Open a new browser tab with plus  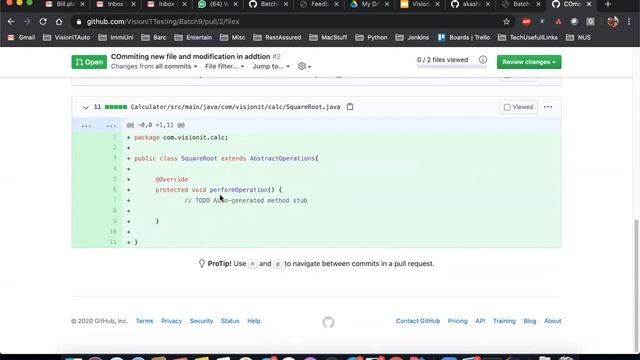tap(608, 4)
